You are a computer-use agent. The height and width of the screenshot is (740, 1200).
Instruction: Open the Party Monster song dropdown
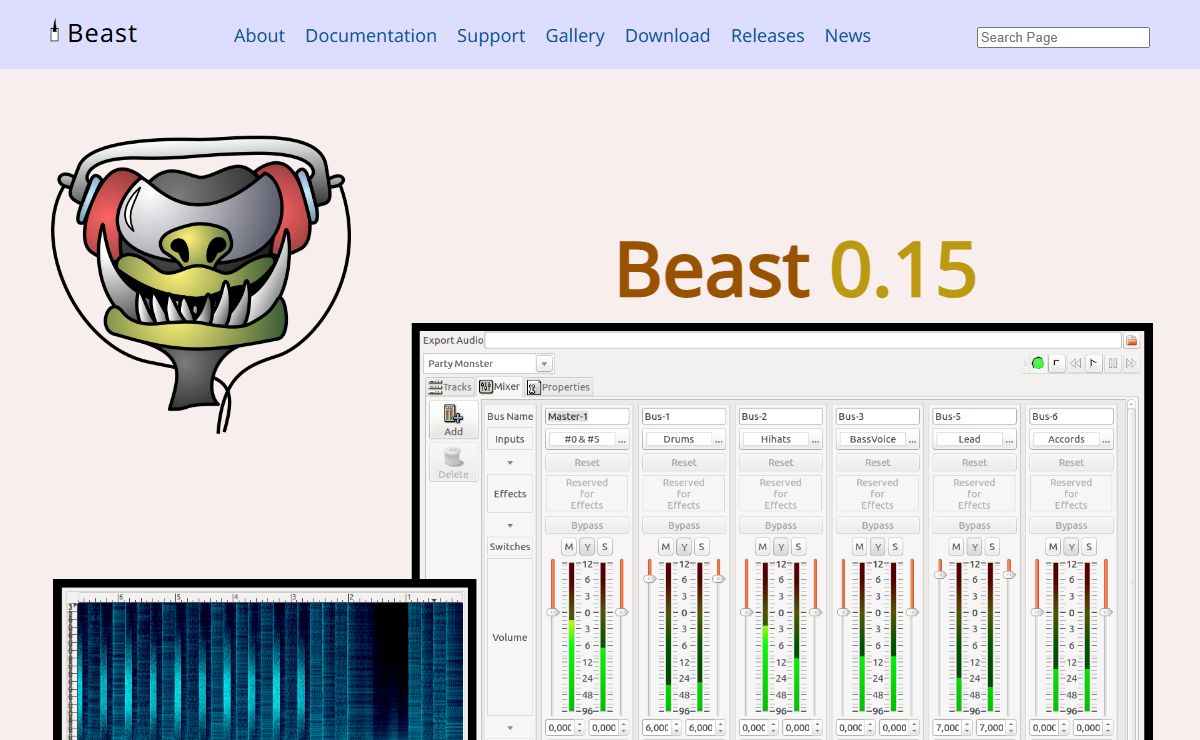[x=544, y=364]
